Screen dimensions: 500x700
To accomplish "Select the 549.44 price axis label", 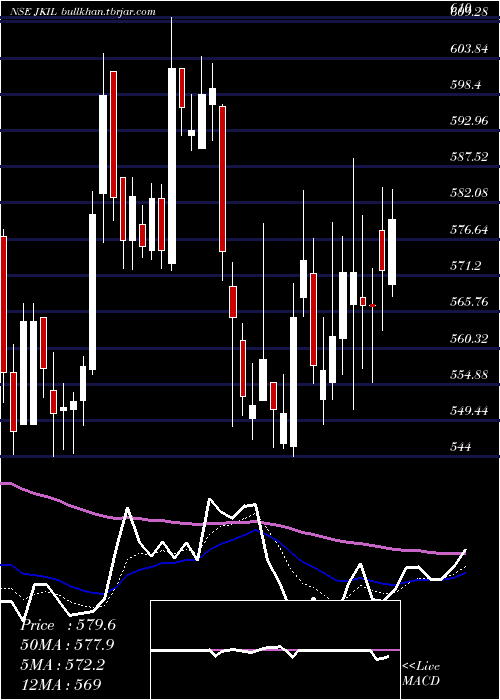I will [x=469, y=410].
